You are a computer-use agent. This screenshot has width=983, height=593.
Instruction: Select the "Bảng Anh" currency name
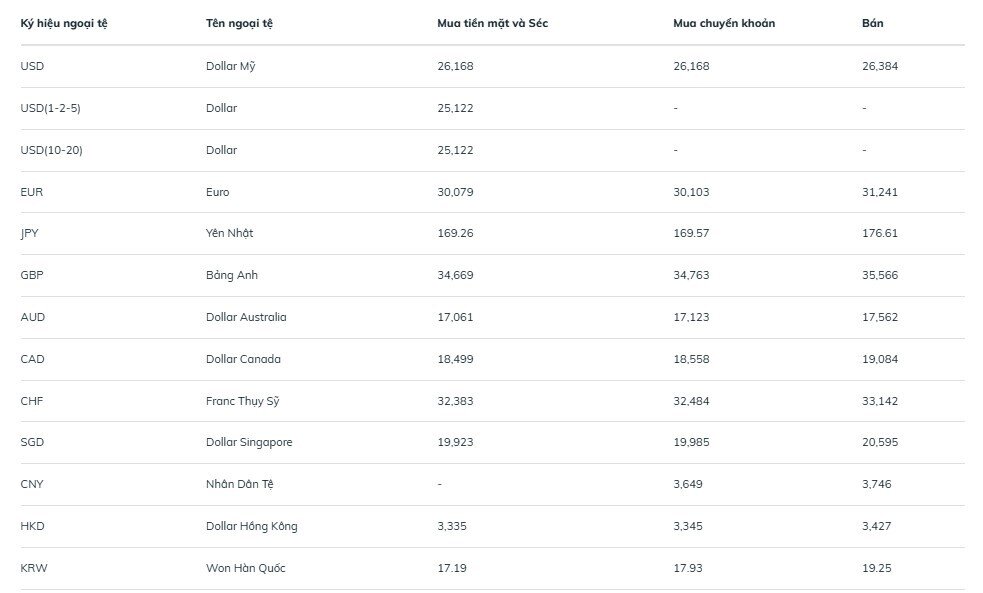pos(231,275)
